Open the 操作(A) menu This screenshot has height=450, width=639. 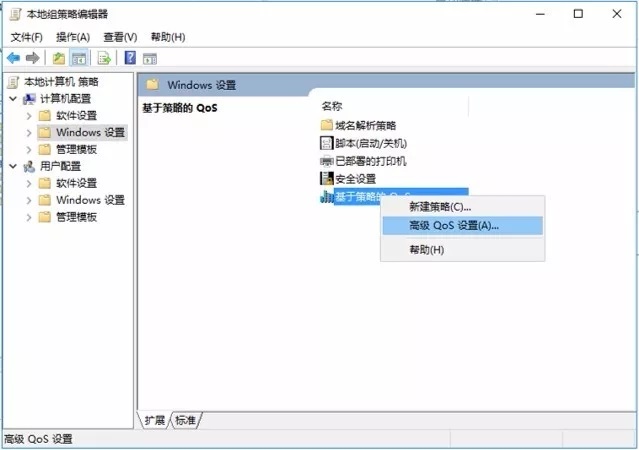pos(73,37)
